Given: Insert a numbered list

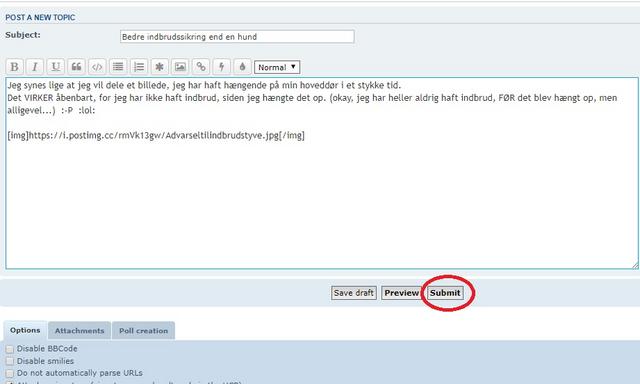Looking at the screenshot, I should point(139,67).
